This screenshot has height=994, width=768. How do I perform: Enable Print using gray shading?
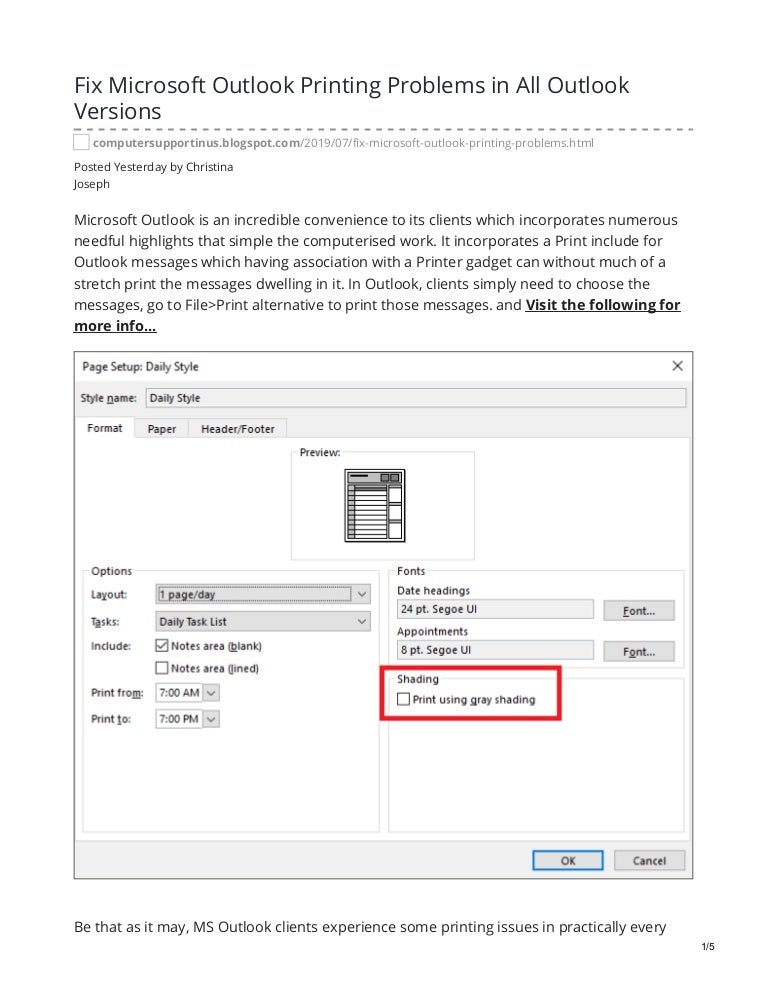403,699
